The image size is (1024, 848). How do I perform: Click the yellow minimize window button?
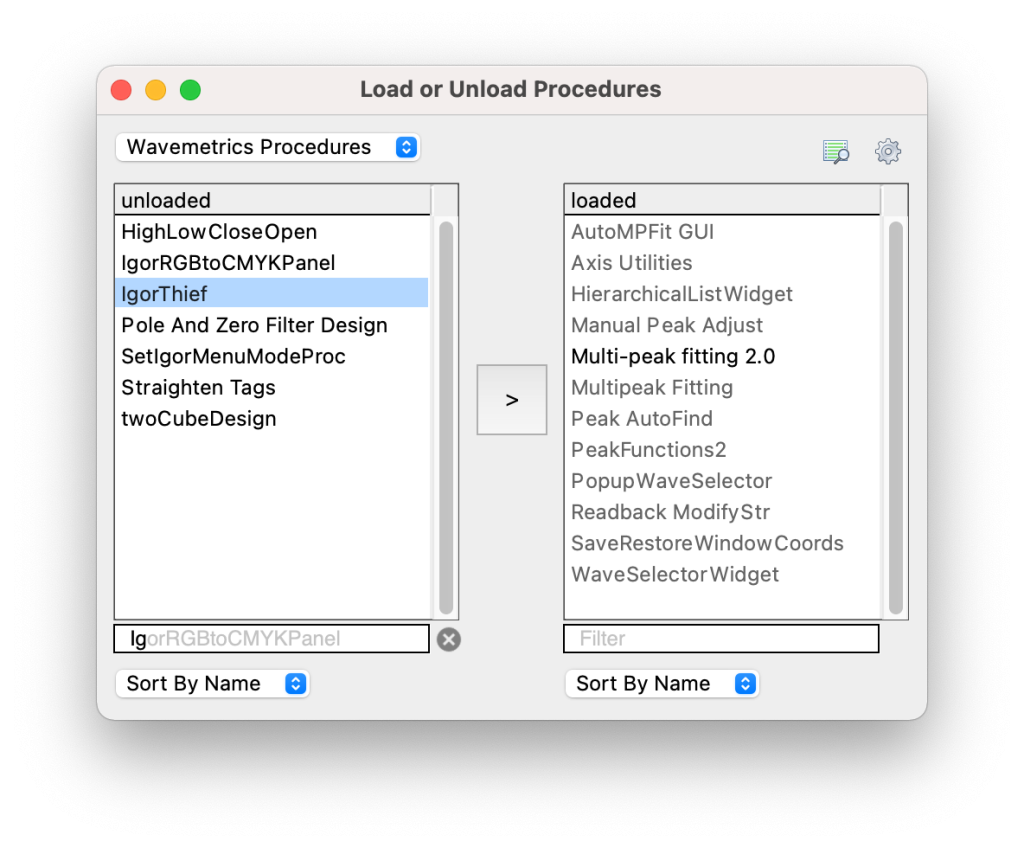point(155,90)
